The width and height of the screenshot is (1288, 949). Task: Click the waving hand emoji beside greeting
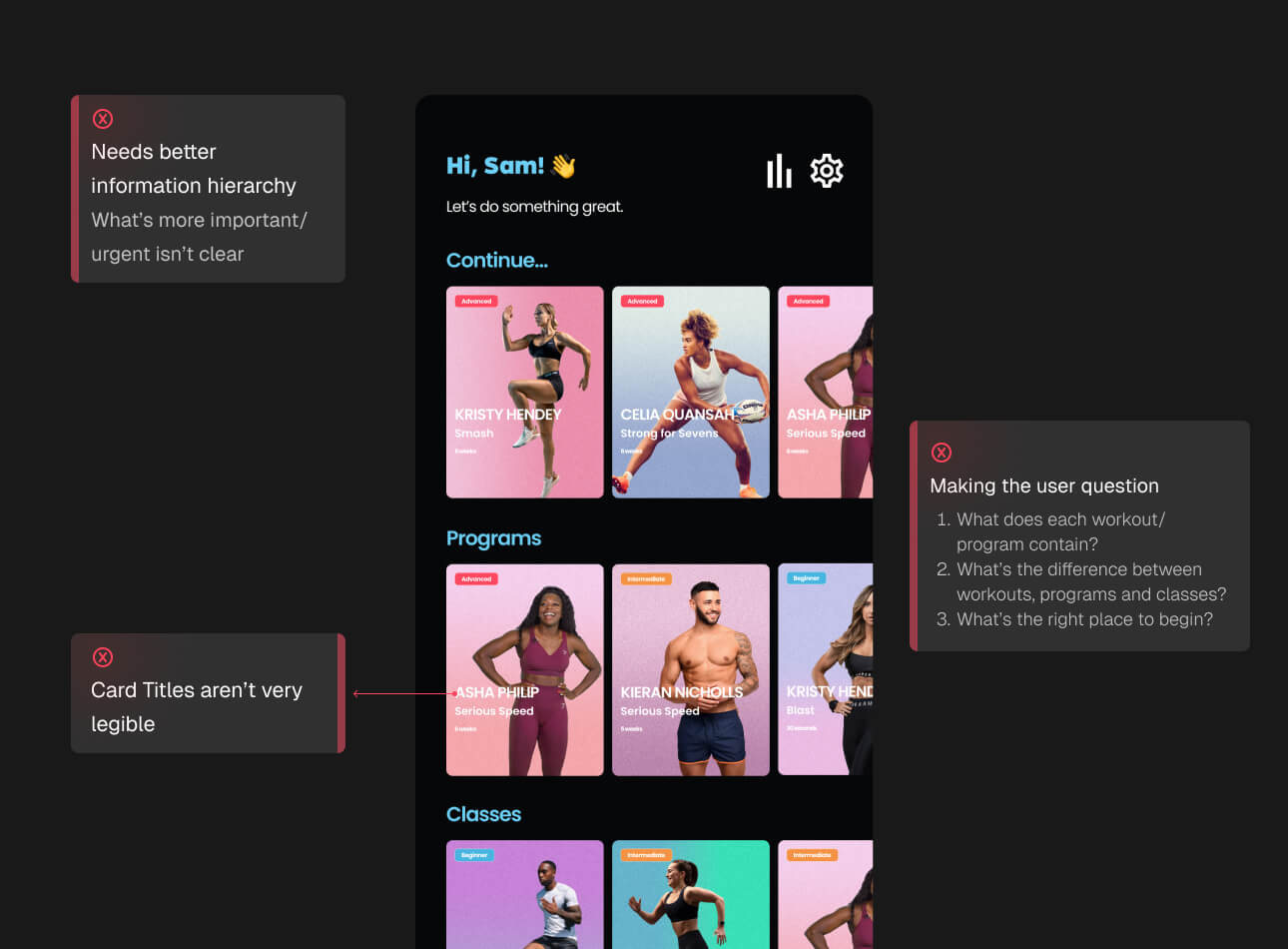563,166
